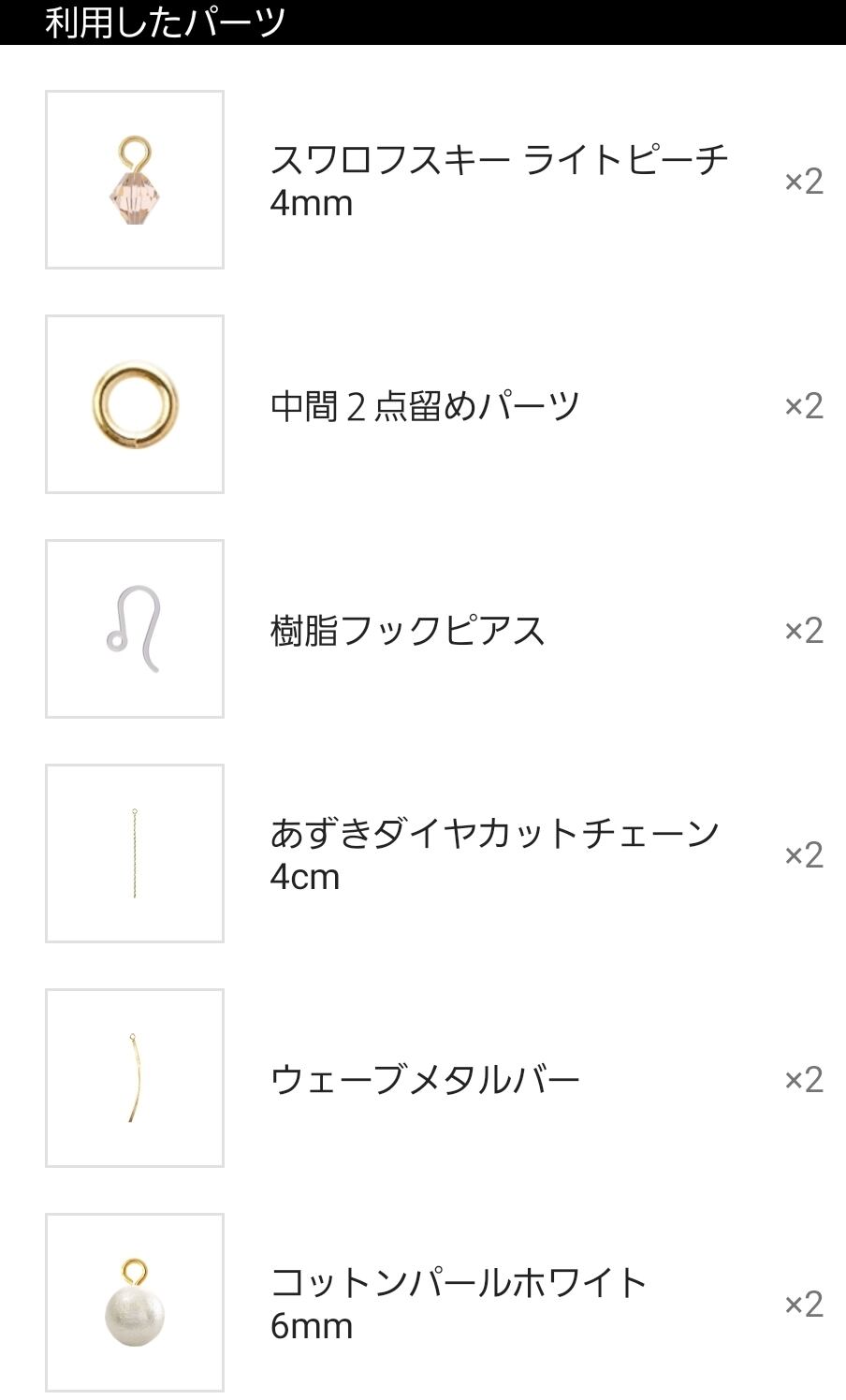The height and width of the screenshot is (1400, 846).
Task: Open the cotton pearl white thumbnail
Action: tap(135, 1303)
